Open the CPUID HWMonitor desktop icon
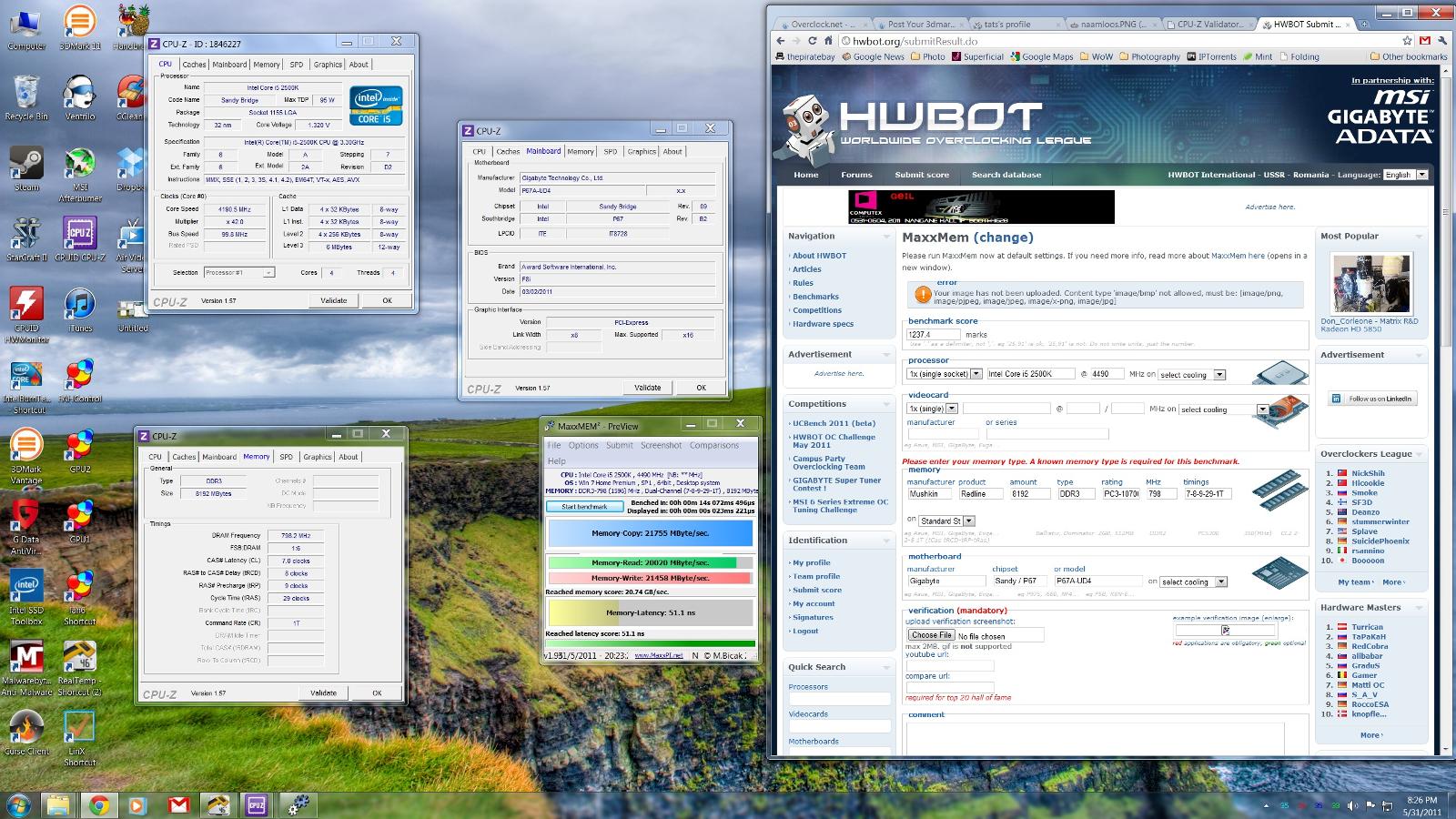 [26, 315]
